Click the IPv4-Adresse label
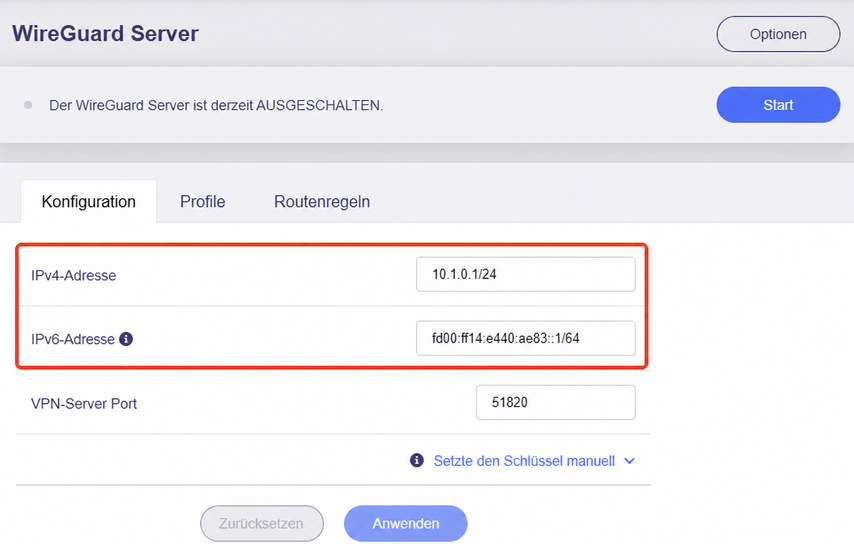Screen dimensions: 854x544 [74, 275]
